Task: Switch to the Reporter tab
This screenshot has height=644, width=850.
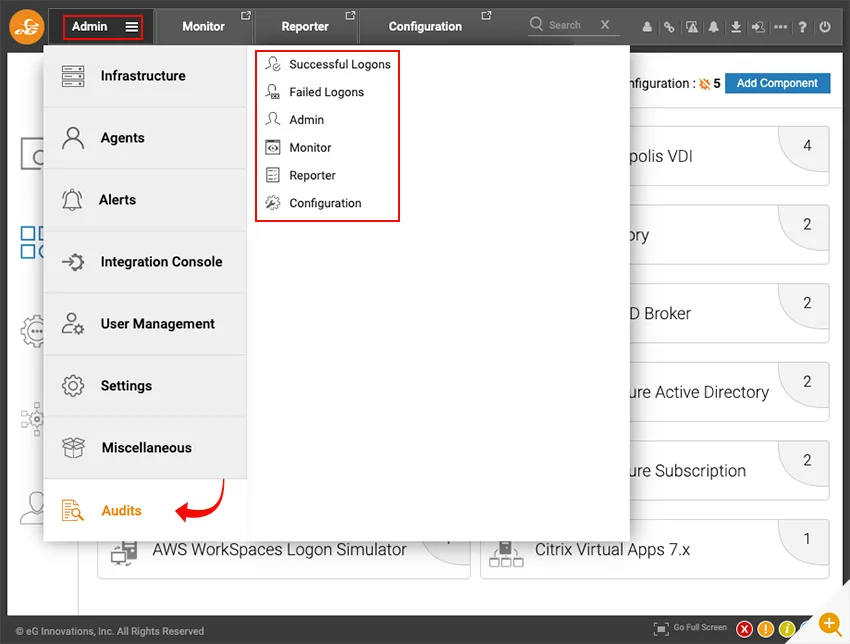Action: click(305, 27)
